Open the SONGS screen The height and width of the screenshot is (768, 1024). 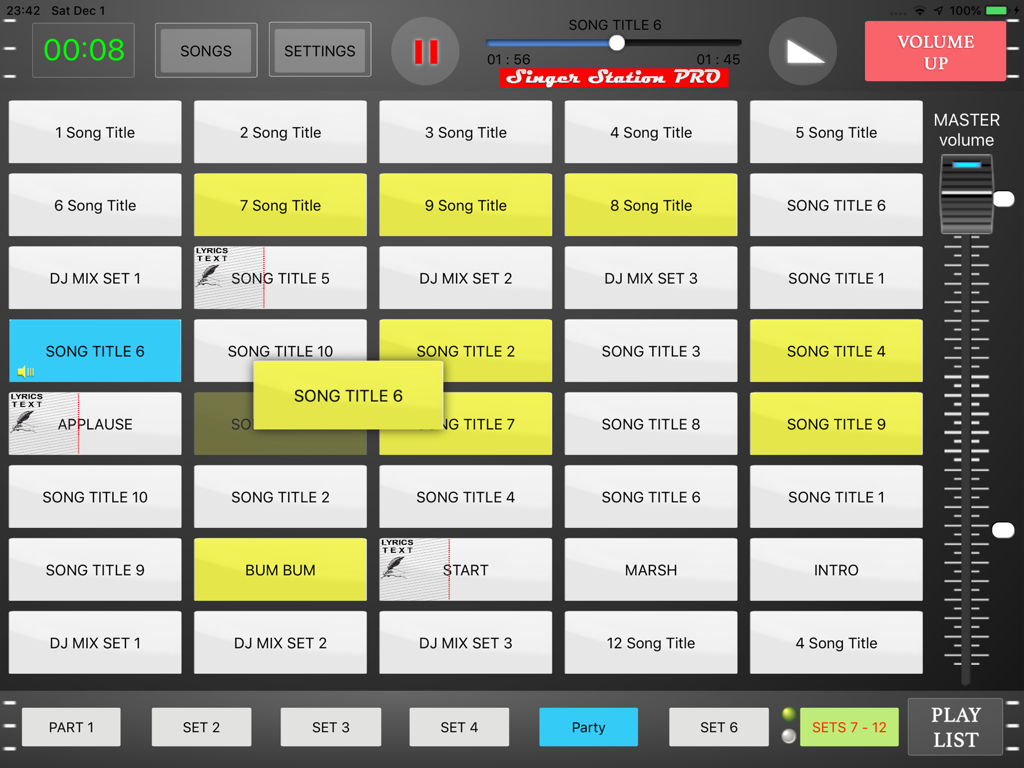point(205,49)
